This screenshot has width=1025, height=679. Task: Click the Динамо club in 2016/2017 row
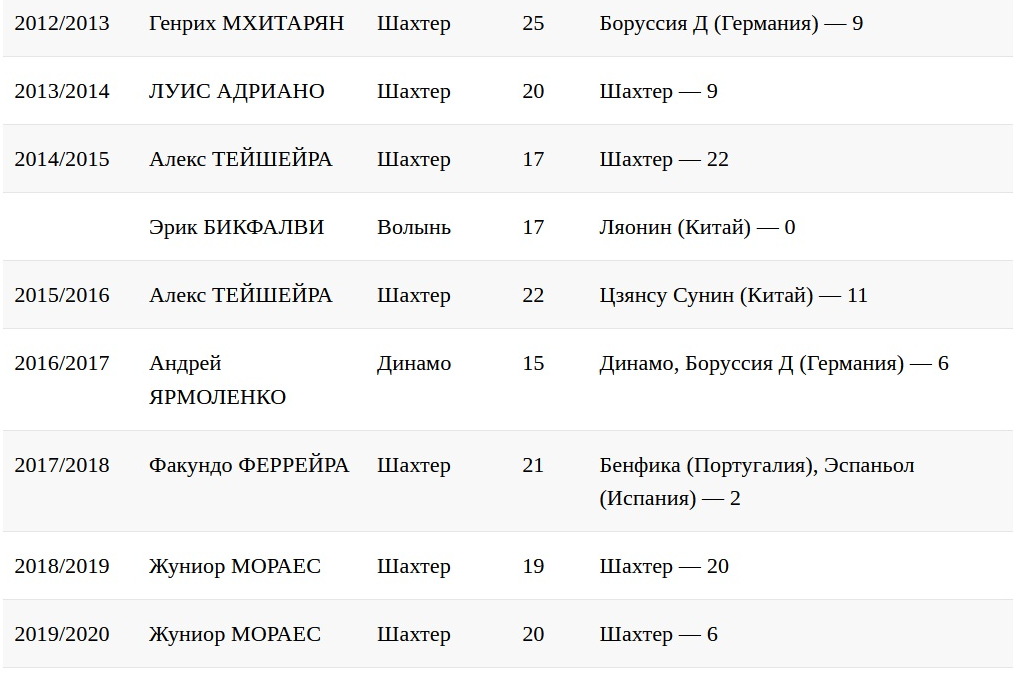(x=414, y=363)
